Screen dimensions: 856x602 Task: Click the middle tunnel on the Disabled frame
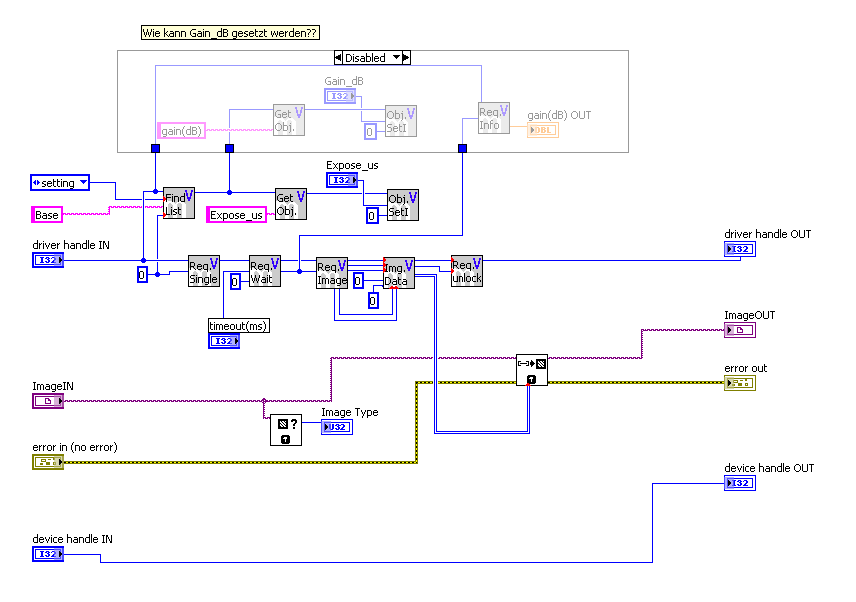(x=229, y=148)
